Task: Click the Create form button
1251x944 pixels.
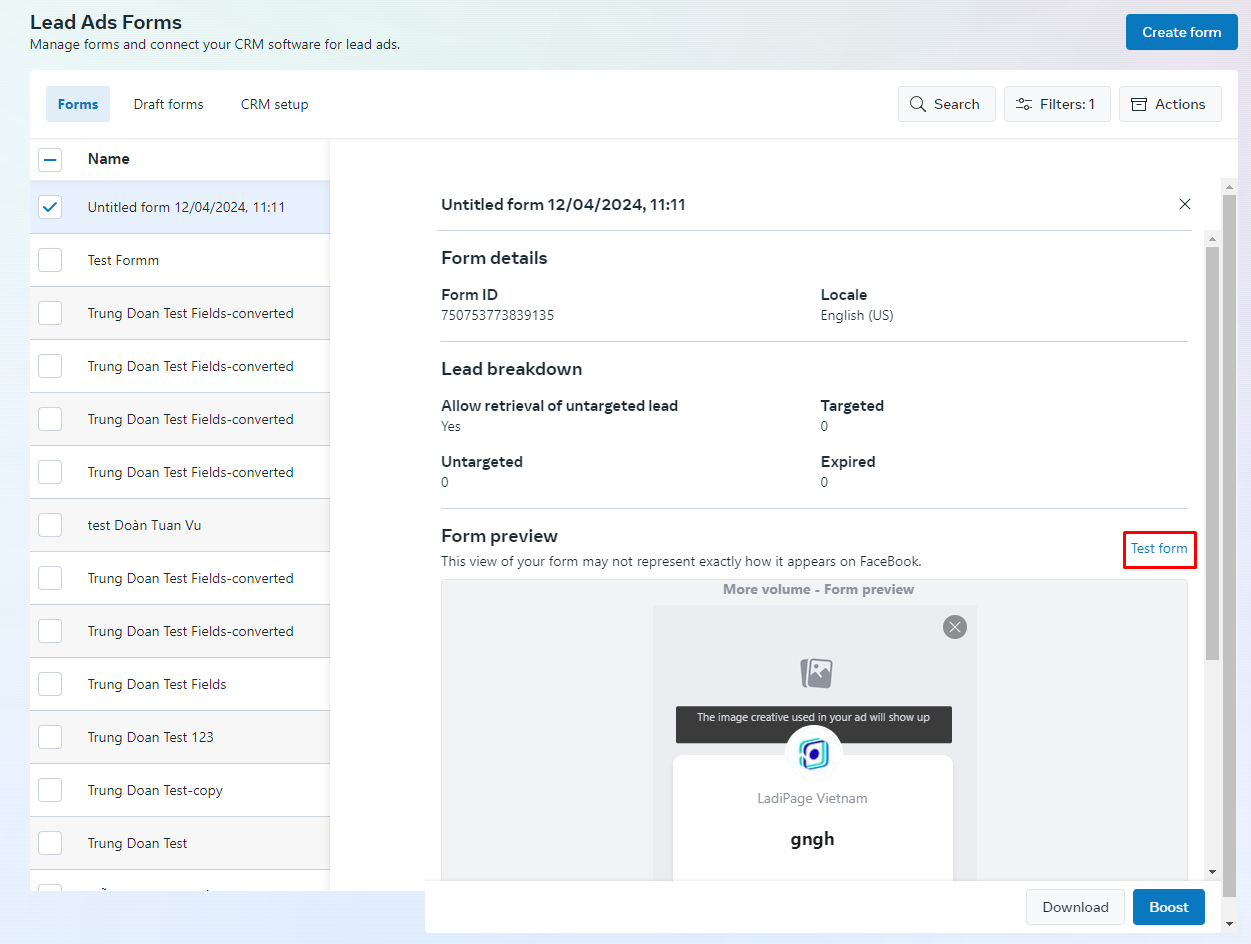Action: [x=1181, y=32]
